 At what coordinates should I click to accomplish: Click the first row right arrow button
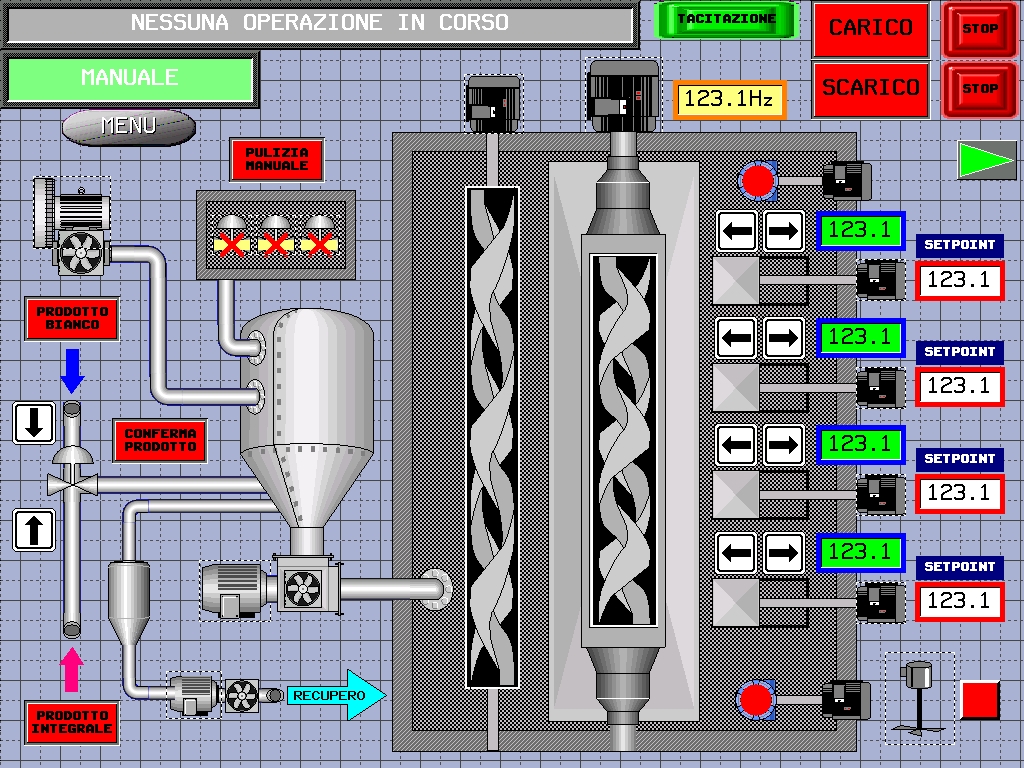coord(784,232)
